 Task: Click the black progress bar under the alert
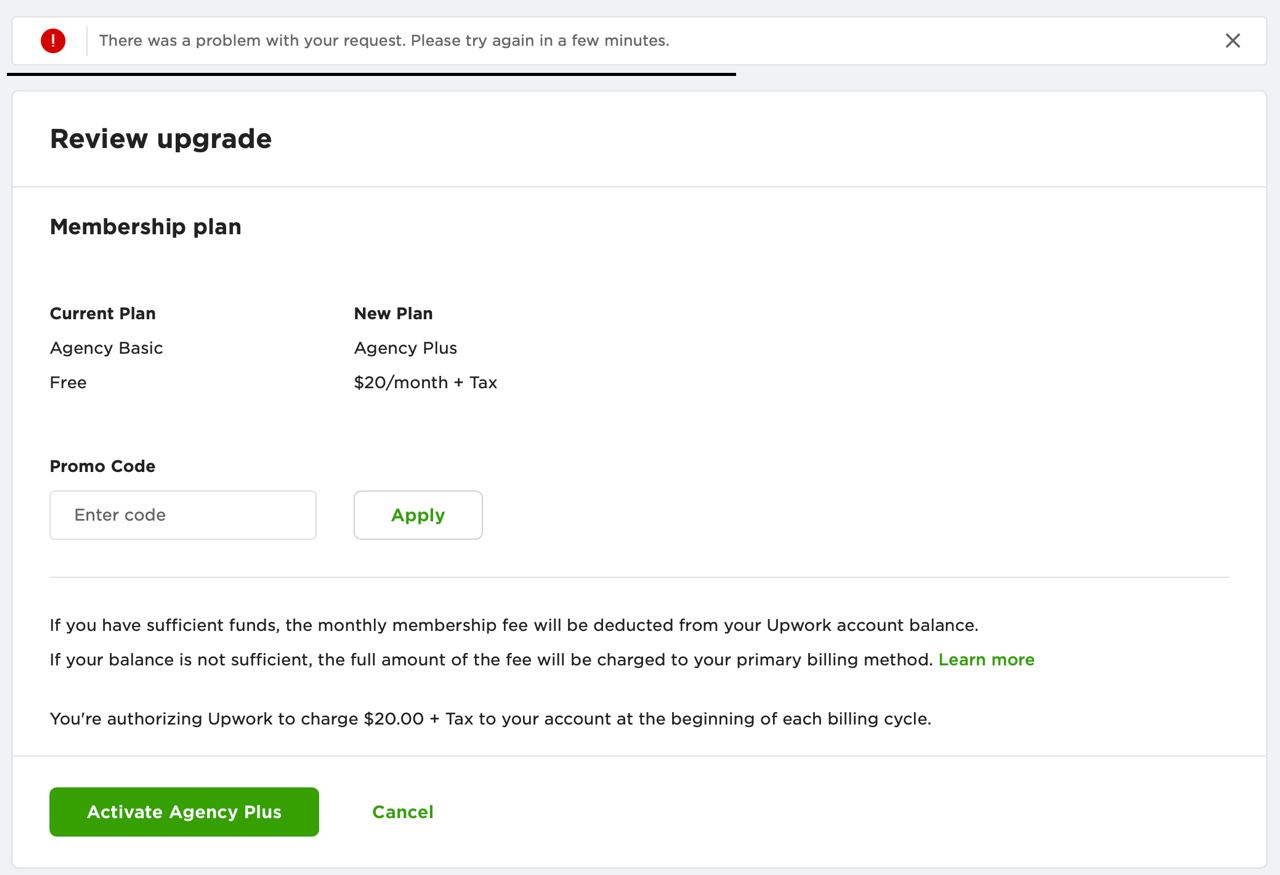tap(371, 74)
